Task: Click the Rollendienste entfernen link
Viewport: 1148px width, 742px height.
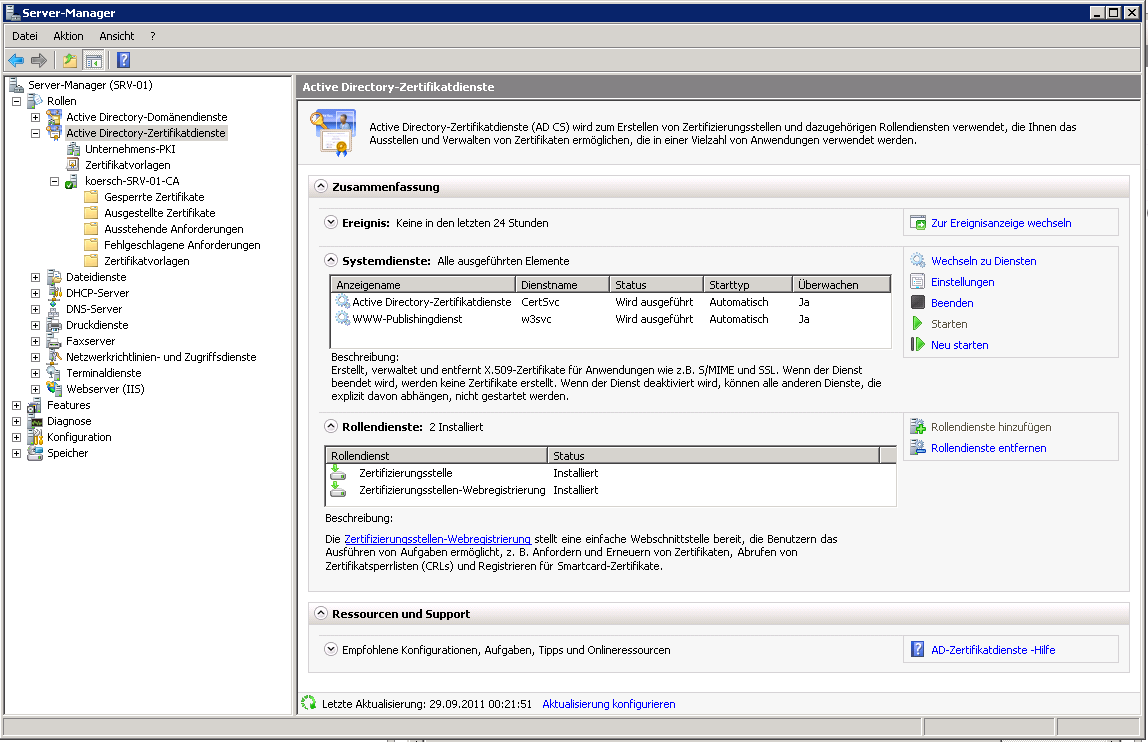Action: (x=988, y=448)
